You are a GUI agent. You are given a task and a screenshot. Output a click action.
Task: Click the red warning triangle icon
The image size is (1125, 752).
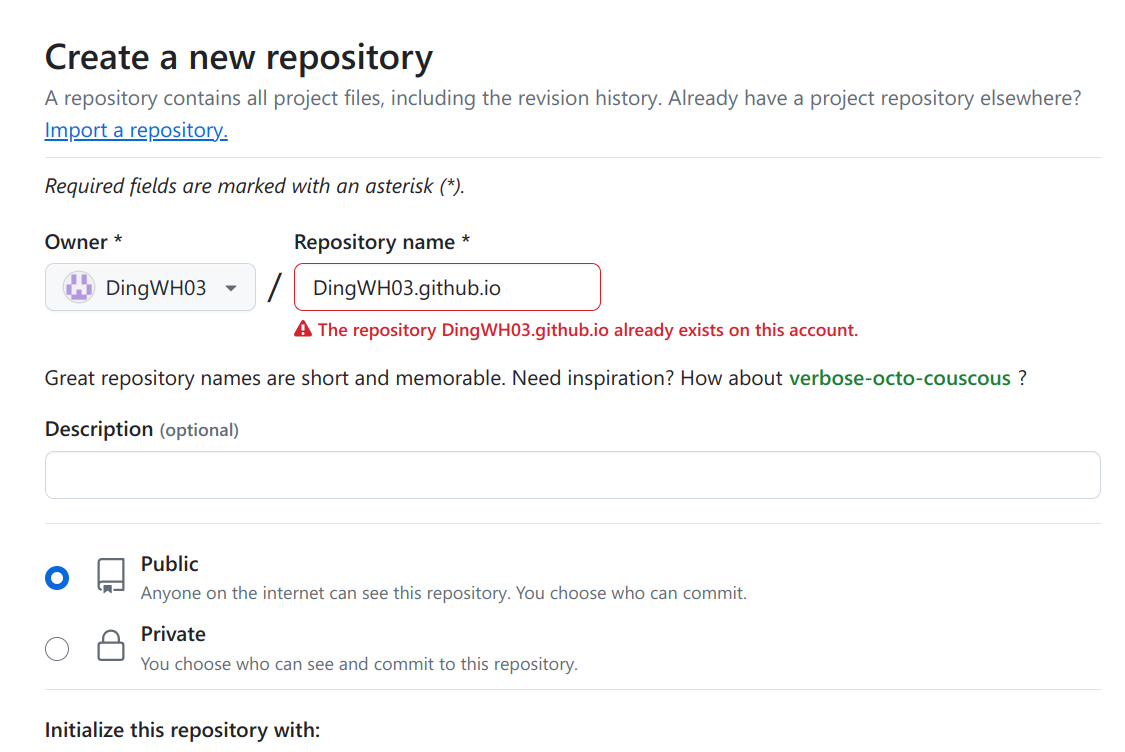[x=303, y=329]
